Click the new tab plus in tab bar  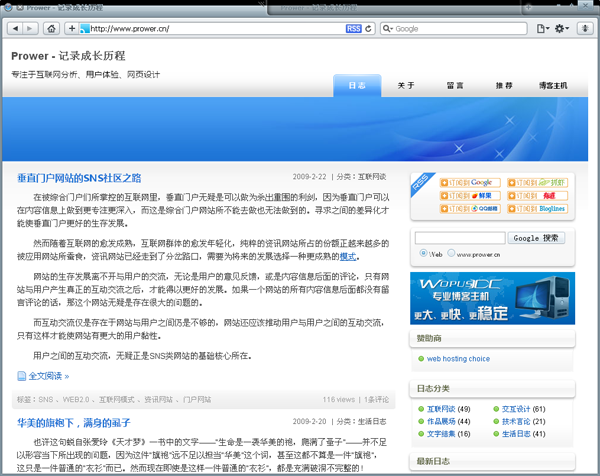tap(529, 7)
